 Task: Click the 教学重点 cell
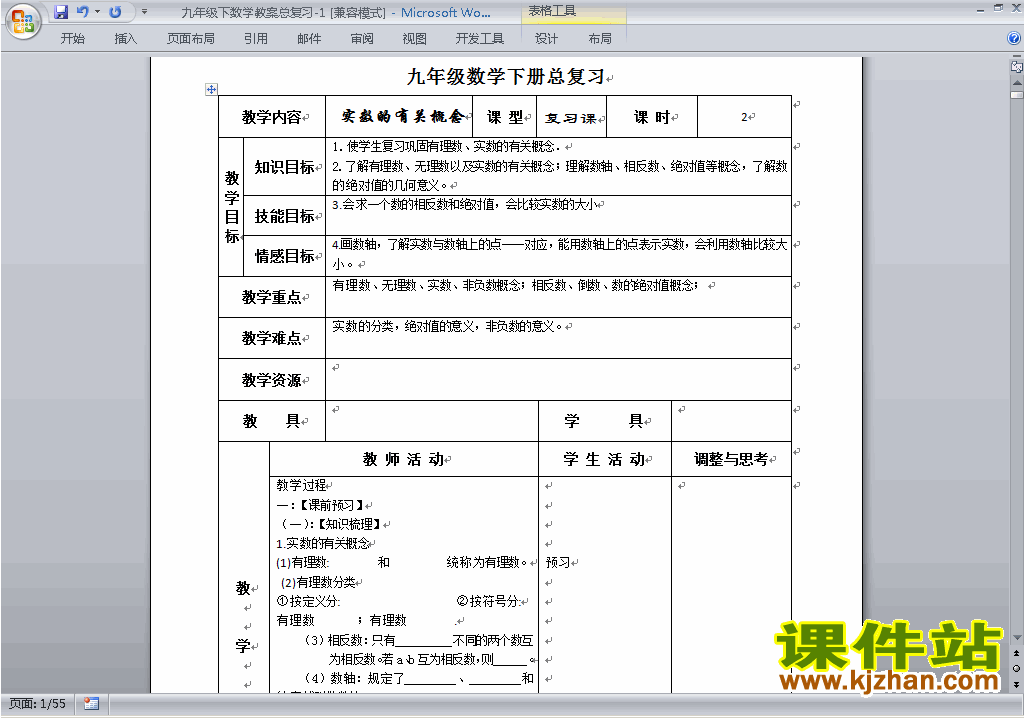pos(272,297)
